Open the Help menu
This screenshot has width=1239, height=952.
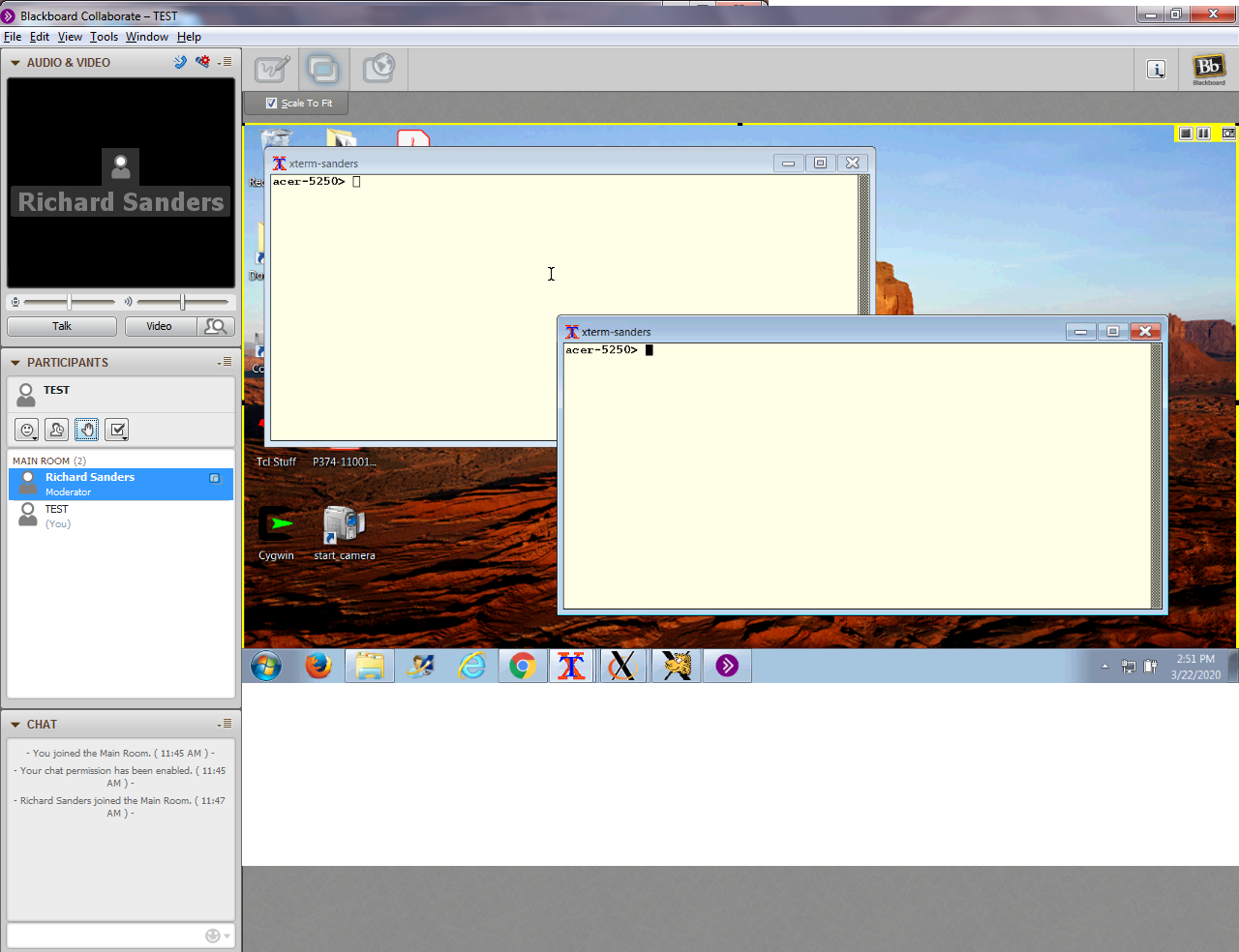pyautogui.click(x=189, y=37)
